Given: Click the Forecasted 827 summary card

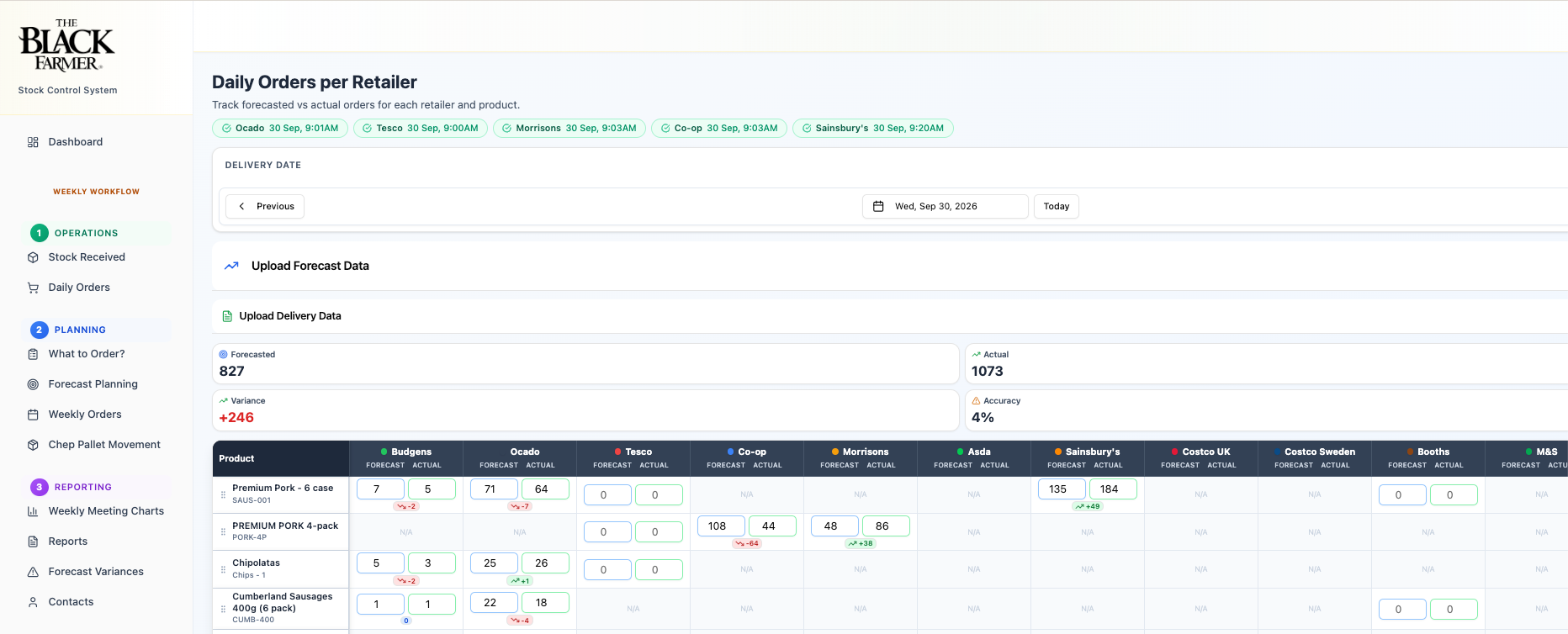Looking at the screenshot, I should coord(585,364).
